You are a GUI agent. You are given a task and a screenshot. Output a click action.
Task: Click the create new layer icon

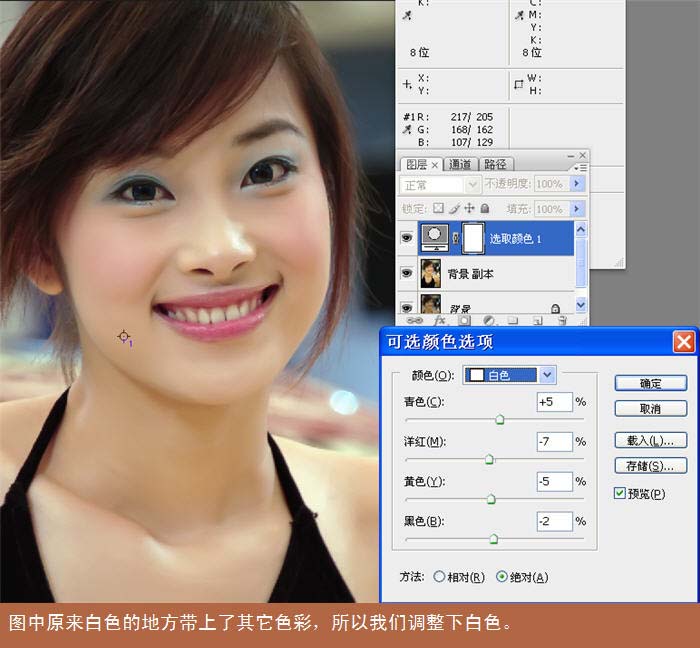point(538,320)
